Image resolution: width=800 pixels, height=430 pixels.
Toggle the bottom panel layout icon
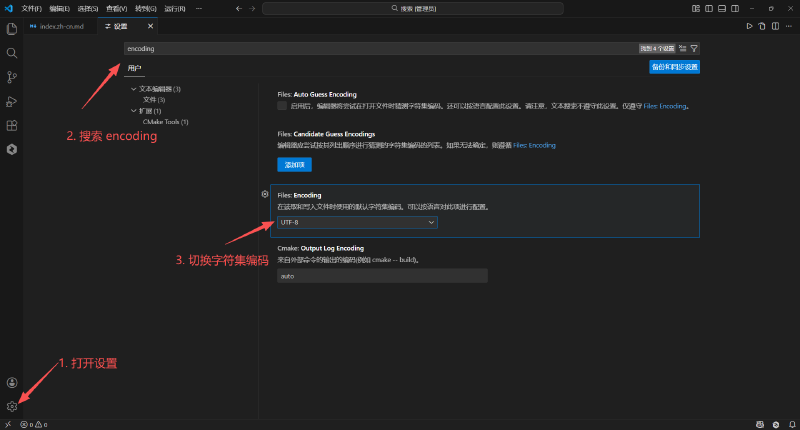[x=722, y=9]
